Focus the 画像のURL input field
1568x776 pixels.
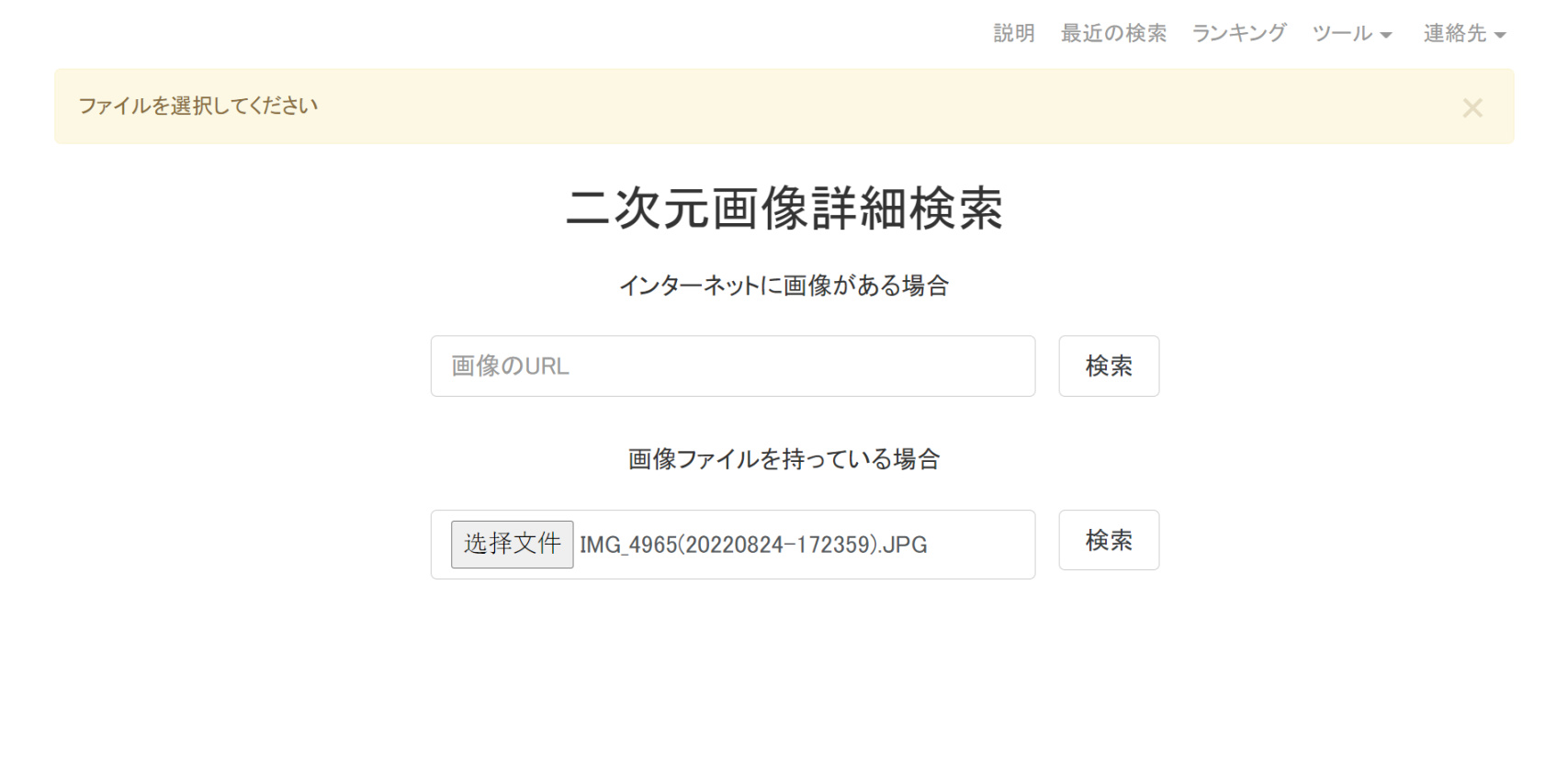point(732,366)
